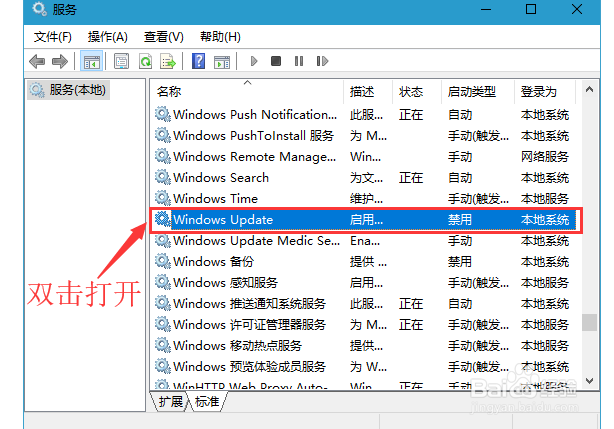Image resolution: width=614 pixels, height=429 pixels.
Task: Click the Back arrow toolbar icon
Action: 37,61
